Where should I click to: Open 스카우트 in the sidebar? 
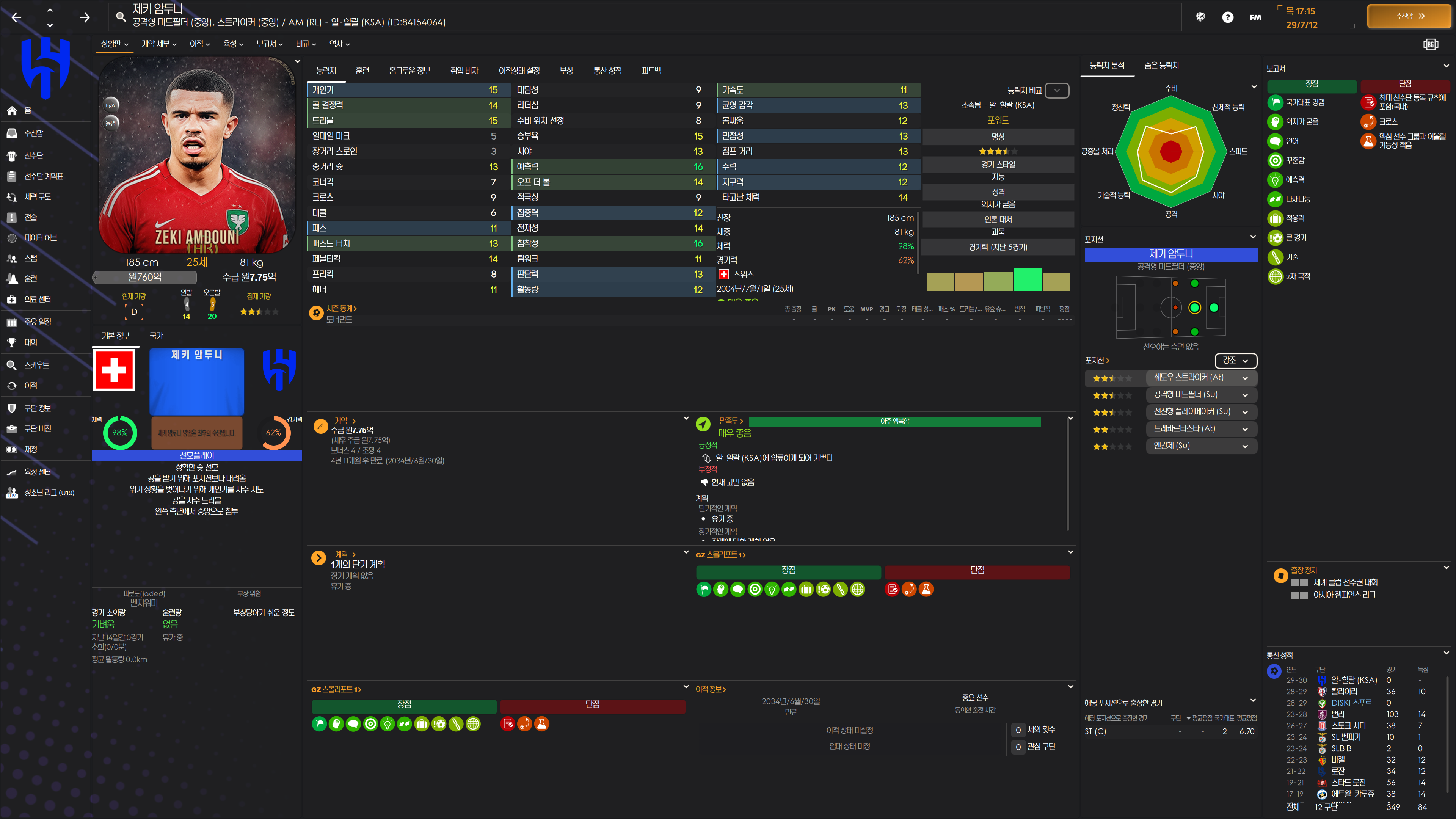[x=37, y=365]
